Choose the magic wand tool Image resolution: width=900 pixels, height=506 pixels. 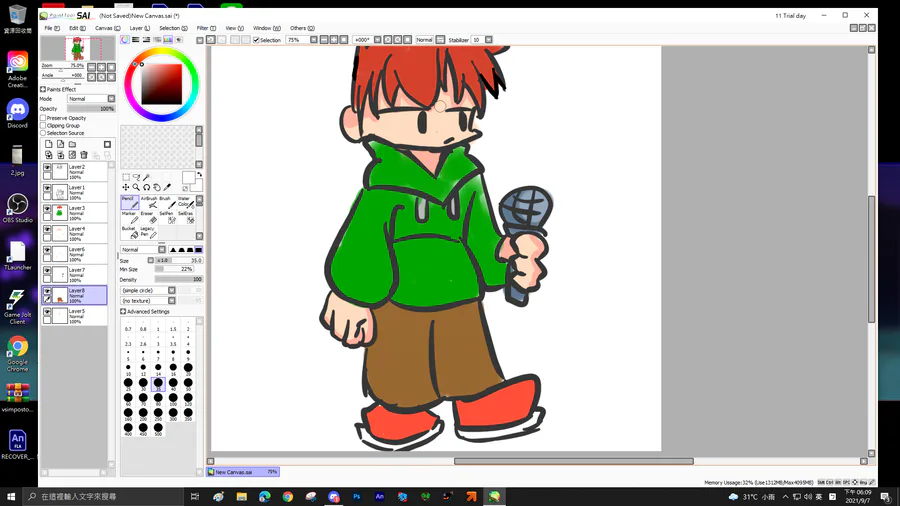click(x=146, y=177)
